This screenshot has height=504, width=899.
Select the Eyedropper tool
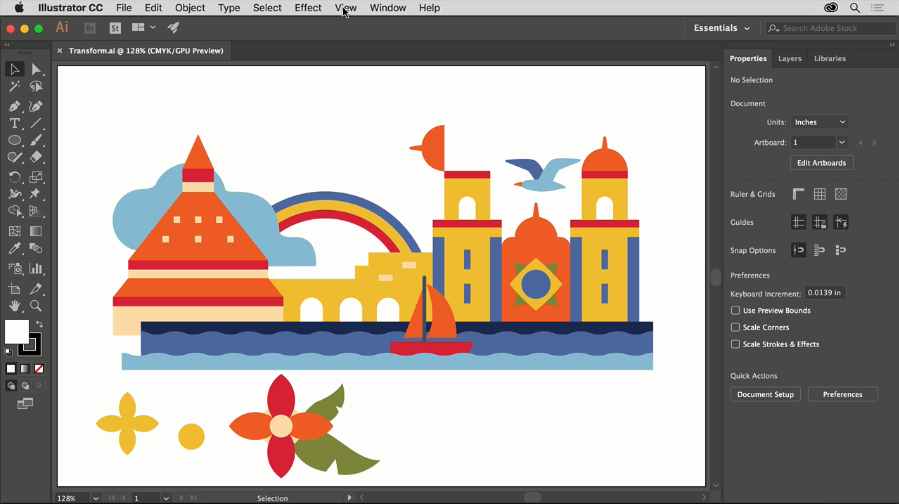pyautogui.click(x=14, y=248)
